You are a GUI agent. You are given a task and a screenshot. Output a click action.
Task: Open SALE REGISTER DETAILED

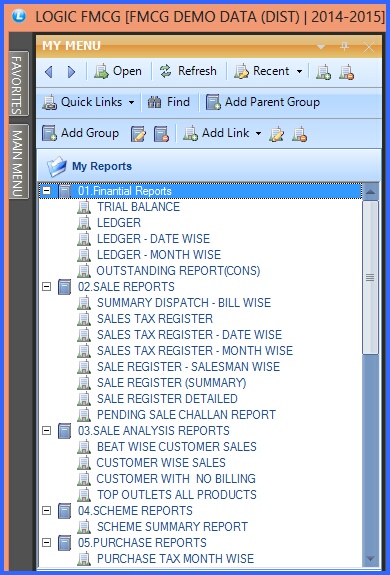[167, 399]
